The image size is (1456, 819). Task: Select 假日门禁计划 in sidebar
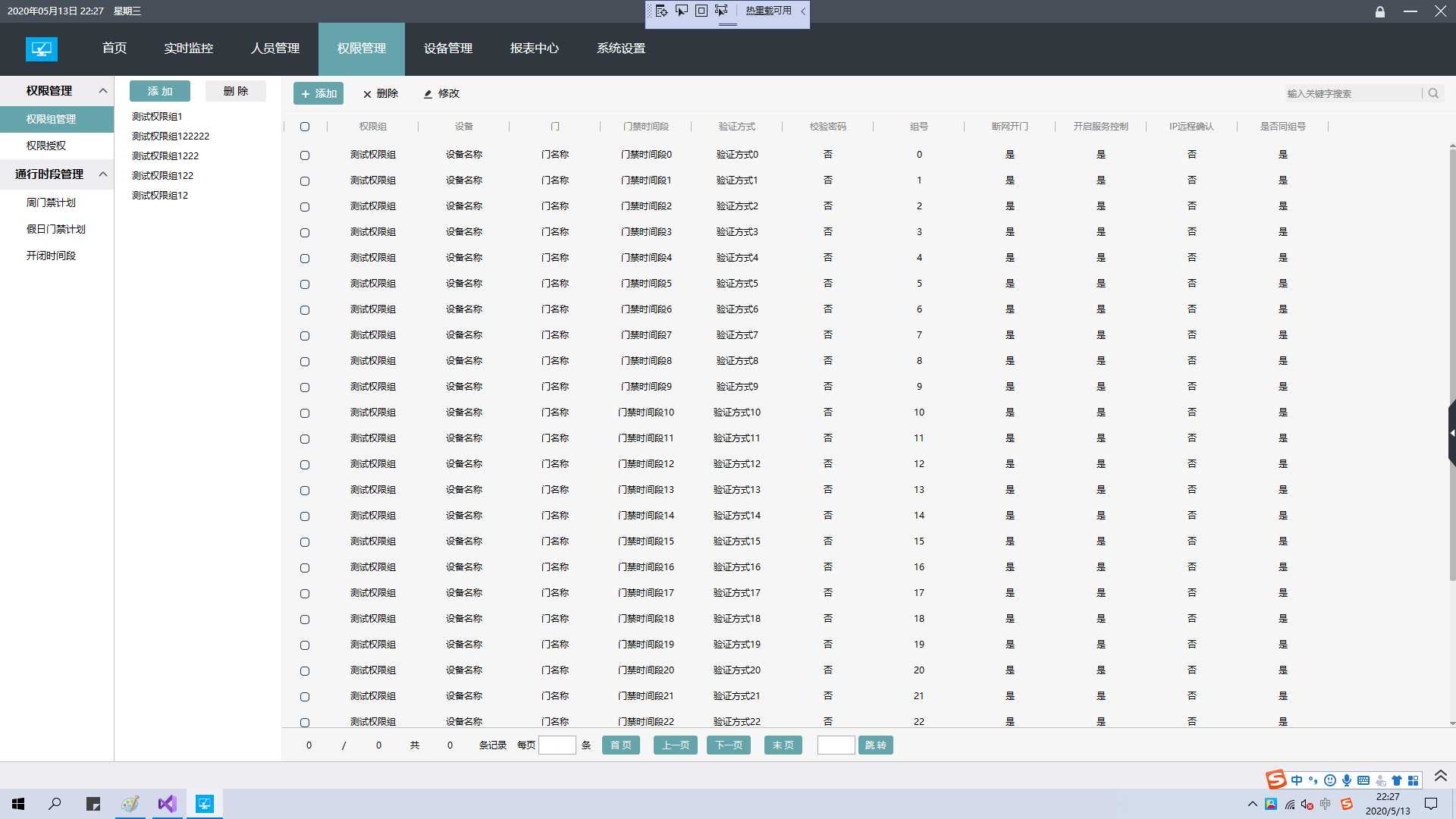point(57,229)
